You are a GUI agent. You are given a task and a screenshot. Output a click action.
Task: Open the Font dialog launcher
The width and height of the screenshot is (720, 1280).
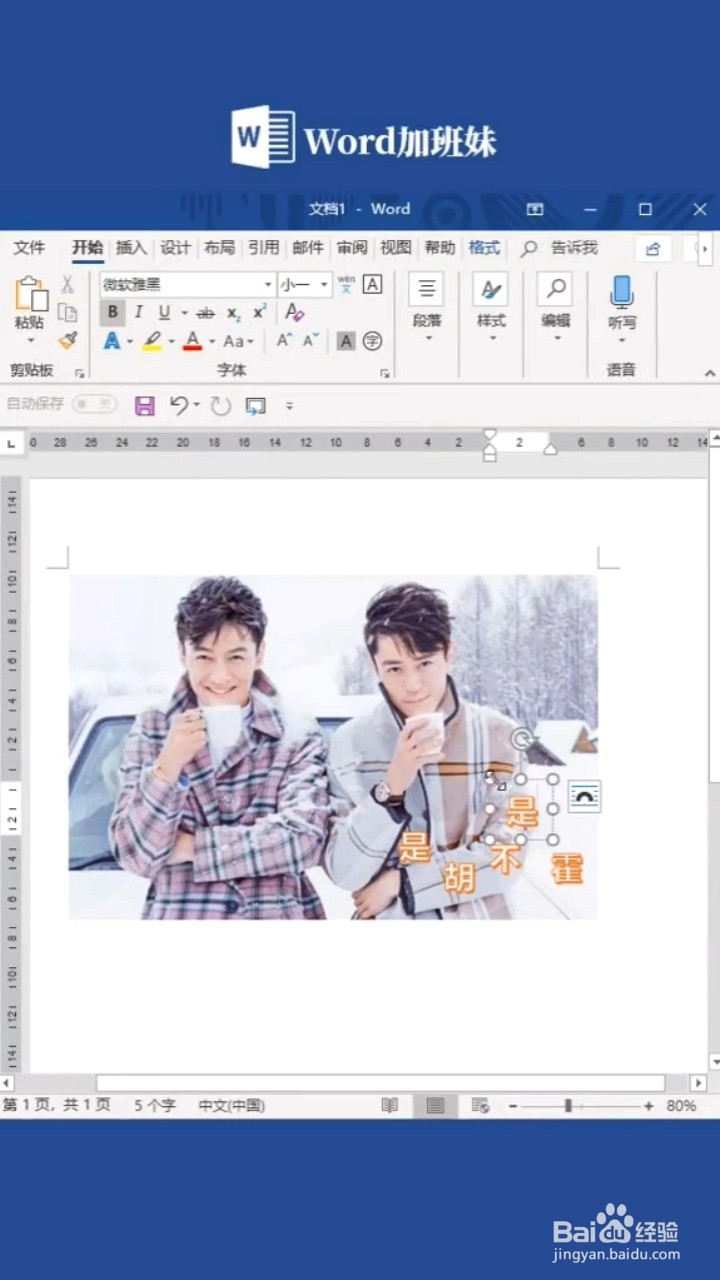tap(384, 373)
